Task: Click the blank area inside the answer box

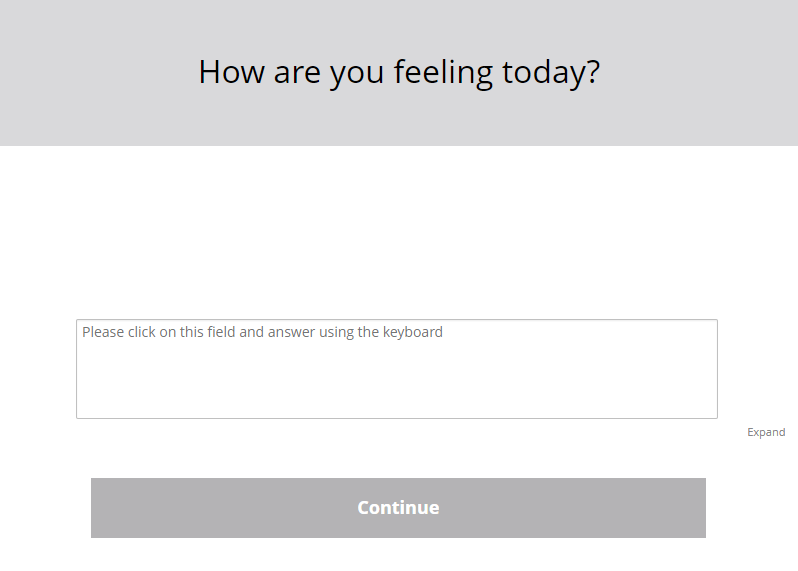Action: point(397,385)
